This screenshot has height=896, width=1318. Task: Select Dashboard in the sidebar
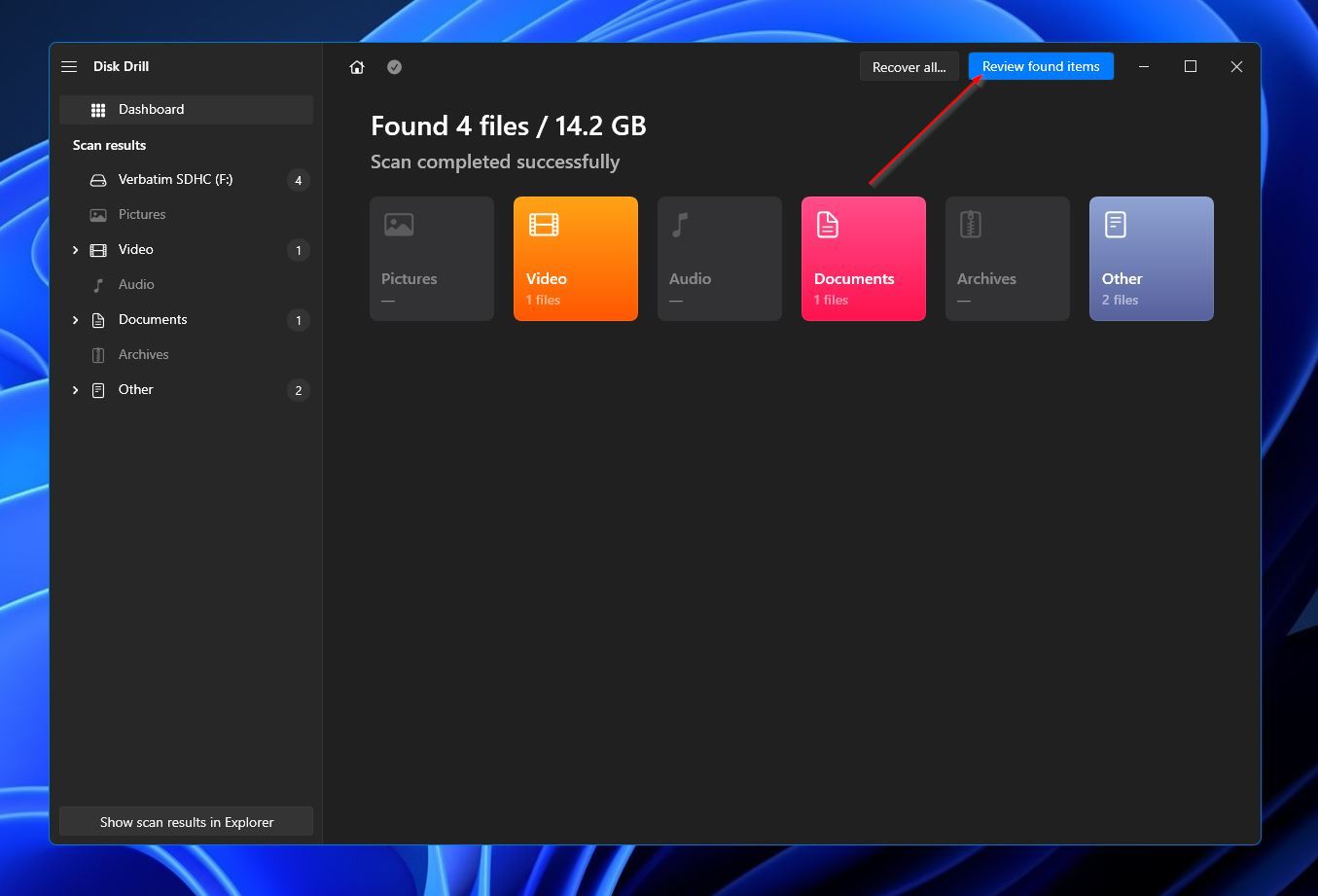[x=186, y=110]
